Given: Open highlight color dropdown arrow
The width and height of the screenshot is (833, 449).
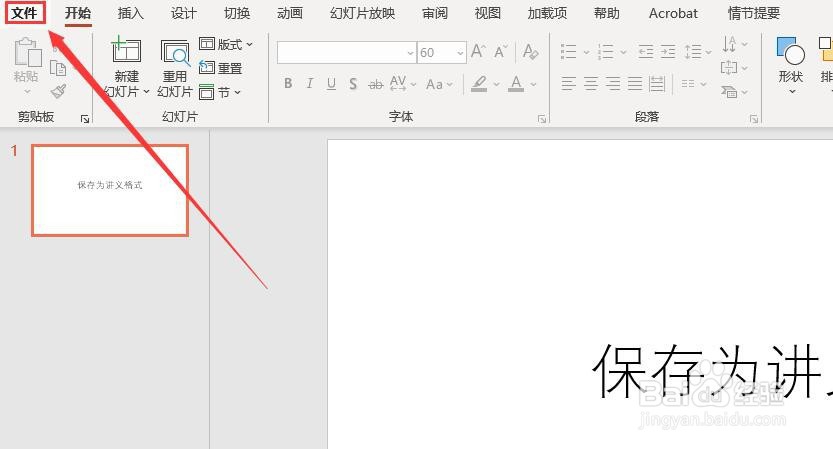Looking at the screenshot, I should [496, 84].
